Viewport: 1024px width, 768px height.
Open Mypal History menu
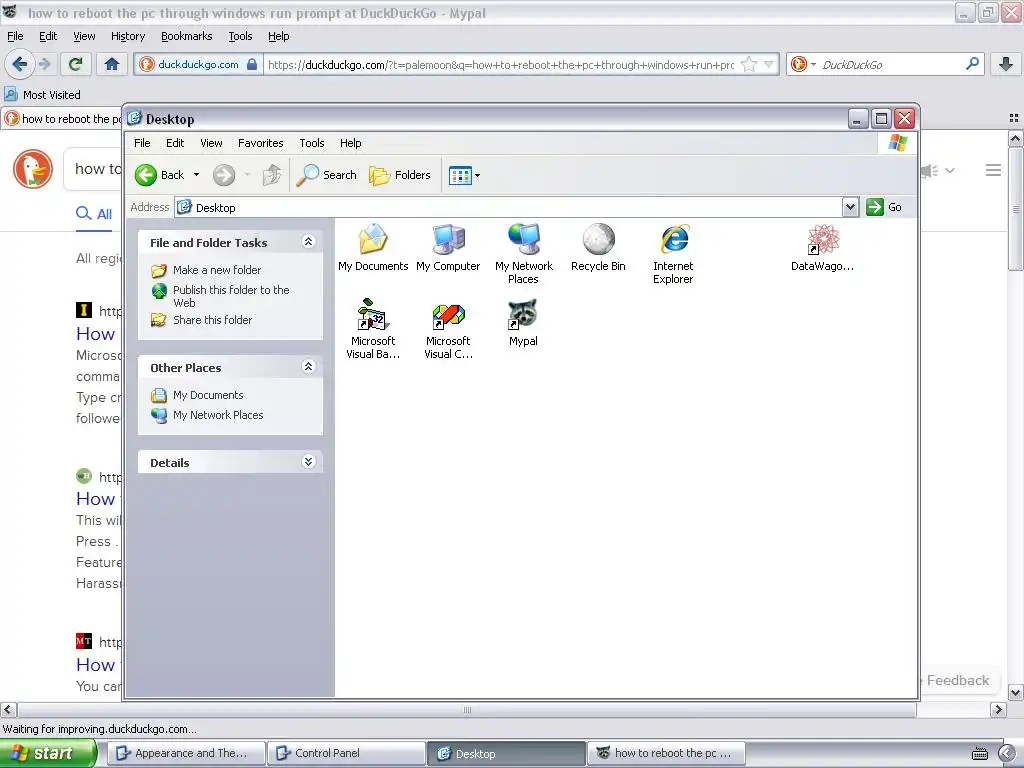(127, 36)
